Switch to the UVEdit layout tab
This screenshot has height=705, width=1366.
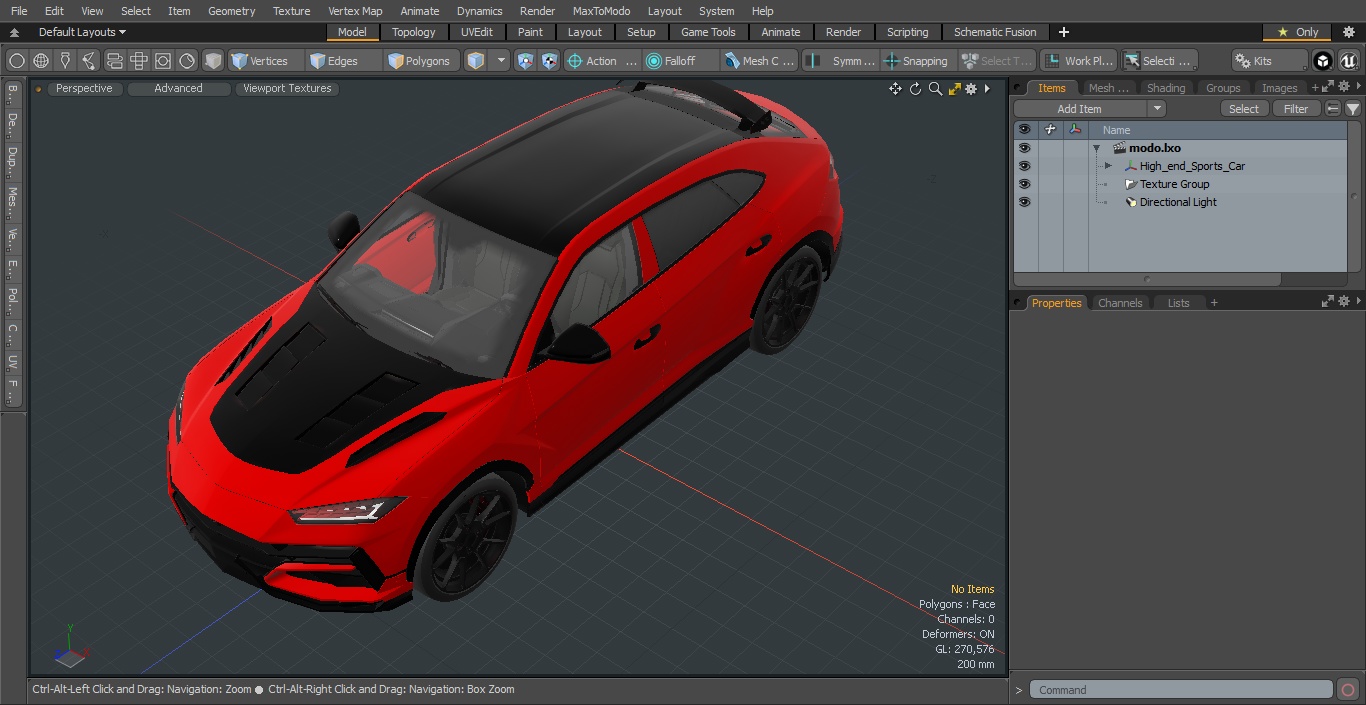pyautogui.click(x=477, y=32)
